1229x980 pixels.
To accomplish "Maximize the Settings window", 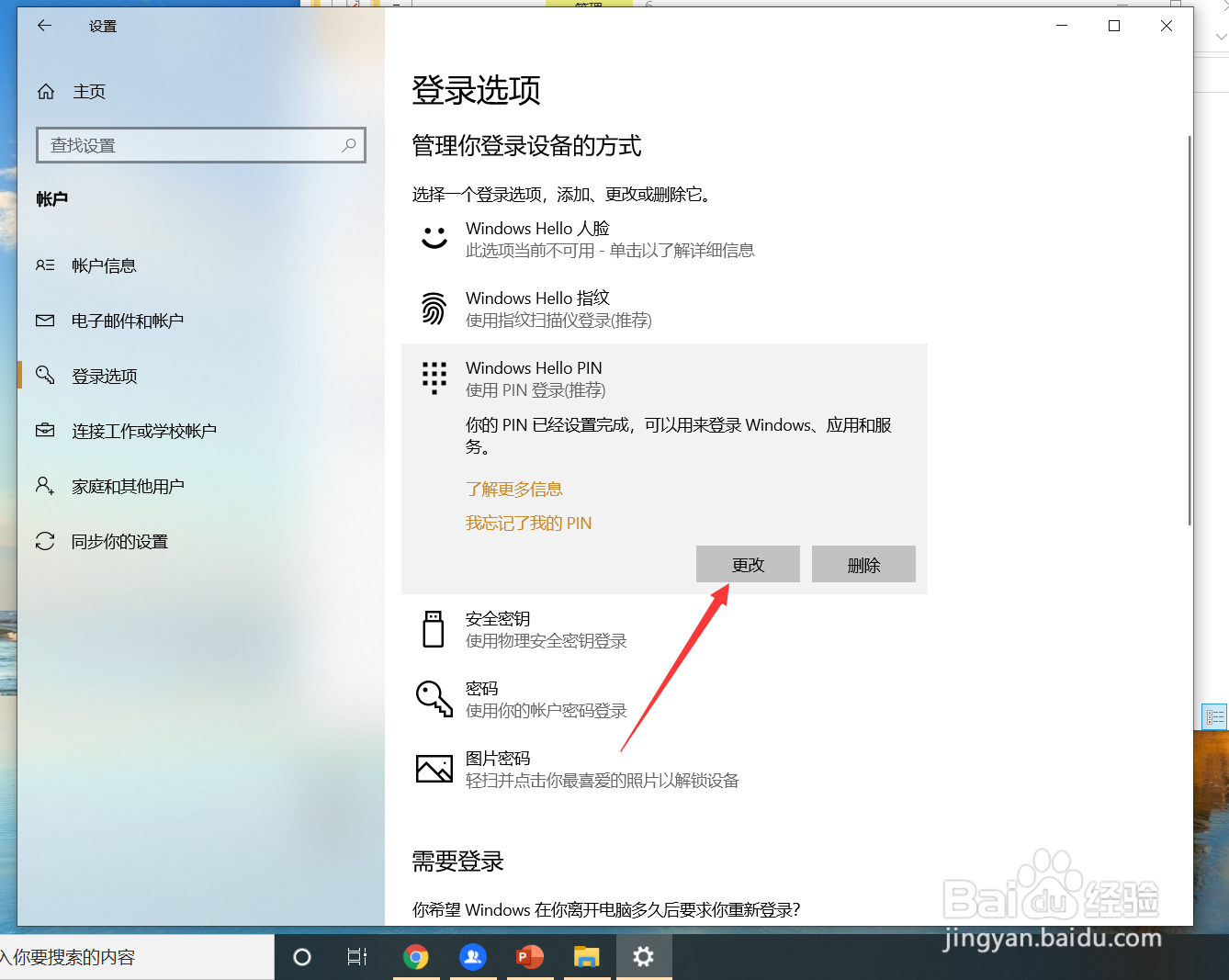I will click(1114, 26).
